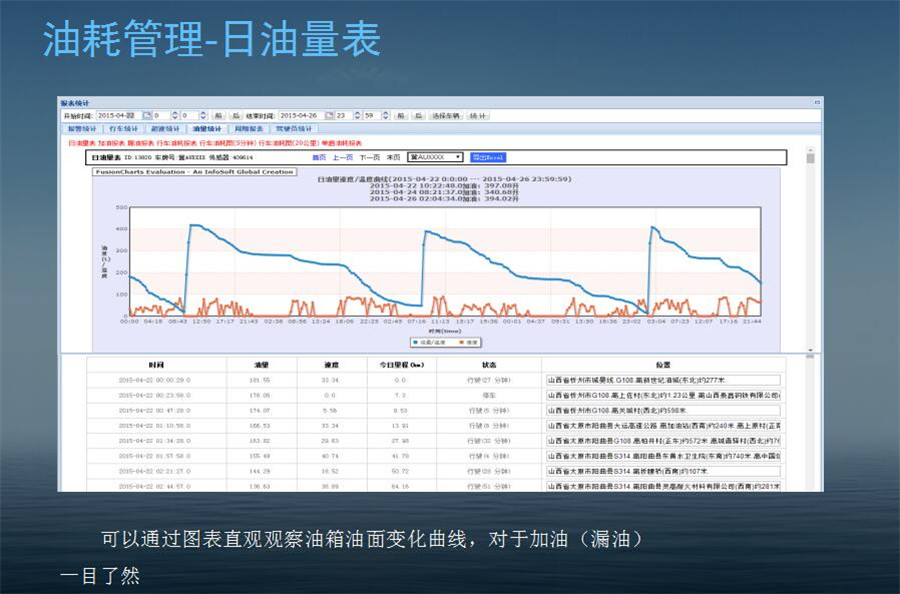Open the 报警统计 tab

82,129
